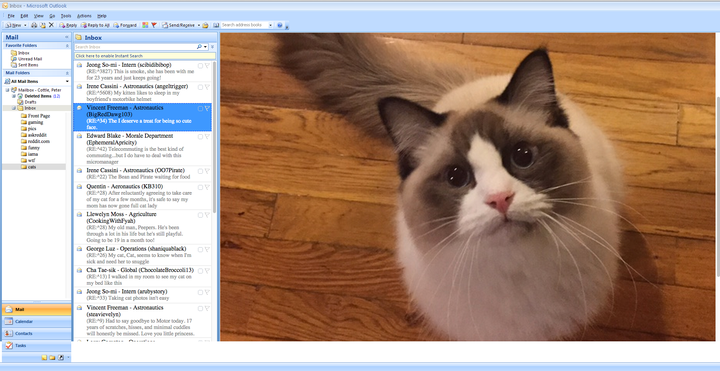
Task: Click the Print icon in the toolbar
Action: 34,25
